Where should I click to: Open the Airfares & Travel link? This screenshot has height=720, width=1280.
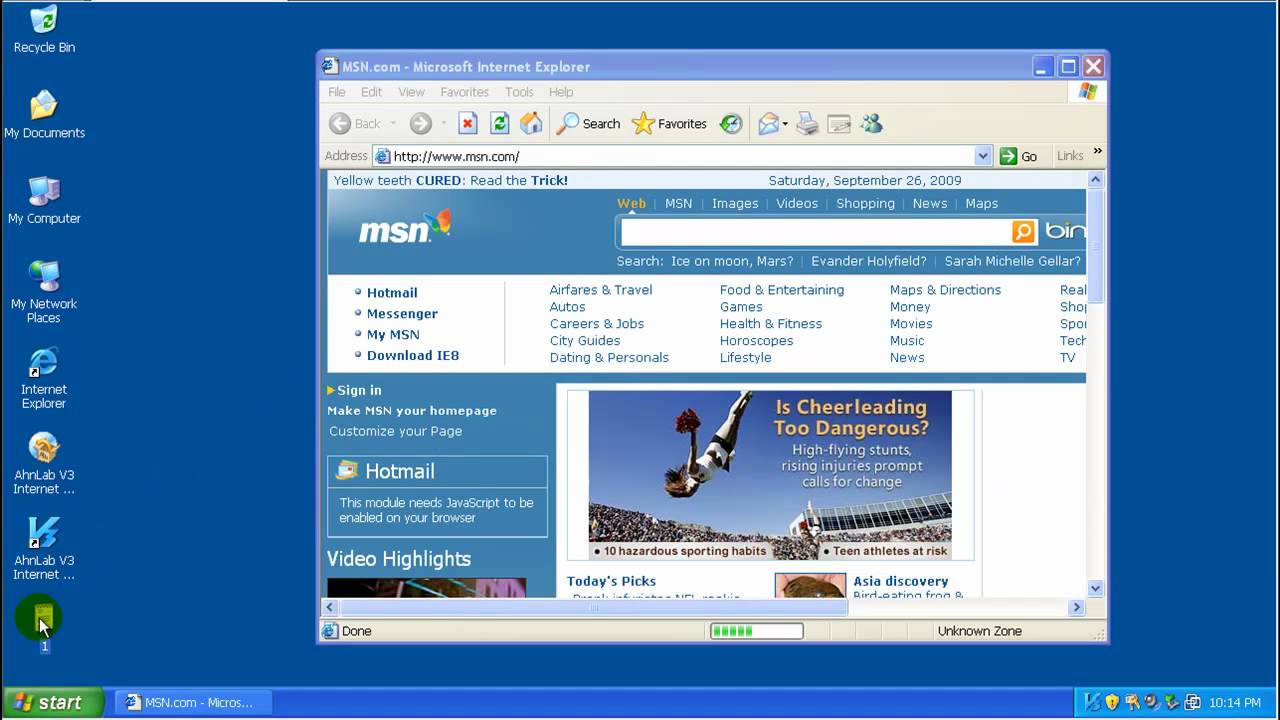pyautogui.click(x=601, y=290)
